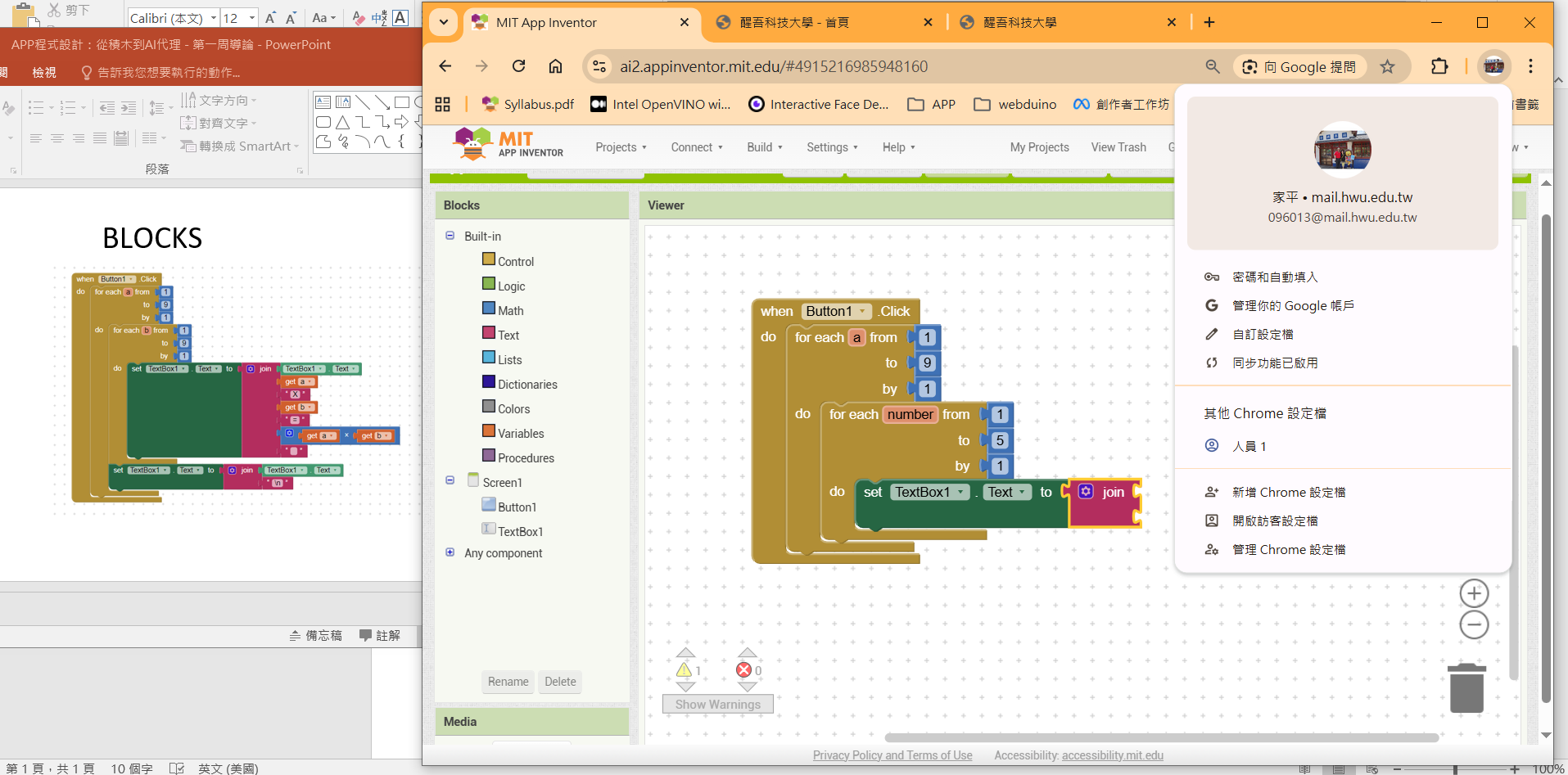Collapse the Built-in blocks tree
The width and height of the screenshot is (1568, 775).
(450, 236)
